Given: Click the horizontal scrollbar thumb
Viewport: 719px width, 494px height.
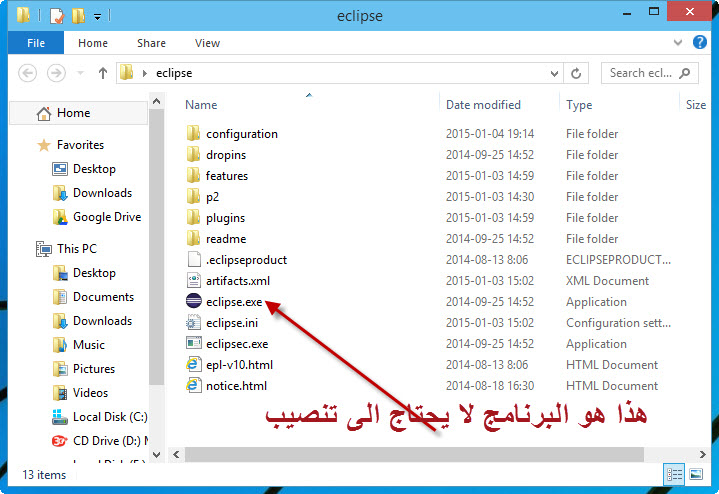Looking at the screenshot, I should pos(414,455).
